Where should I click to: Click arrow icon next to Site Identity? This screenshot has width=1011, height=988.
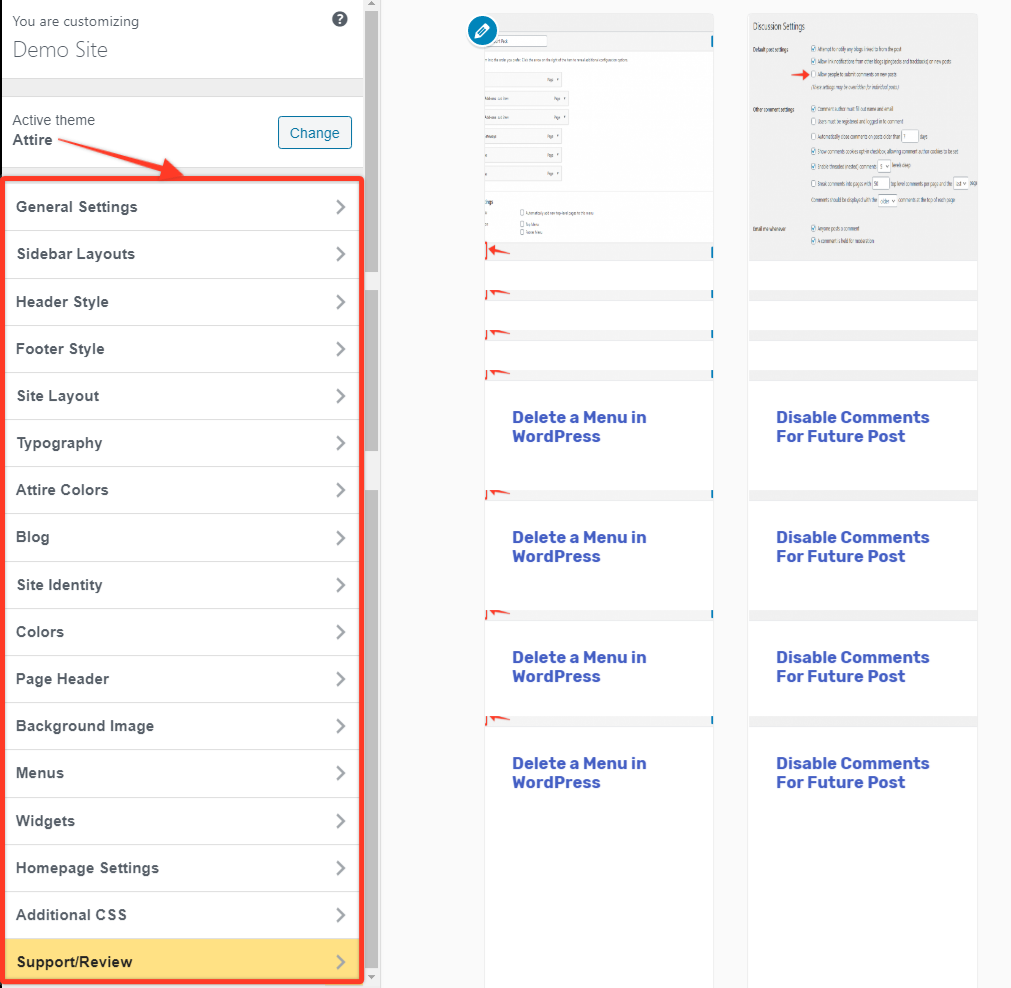[x=341, y=585]
